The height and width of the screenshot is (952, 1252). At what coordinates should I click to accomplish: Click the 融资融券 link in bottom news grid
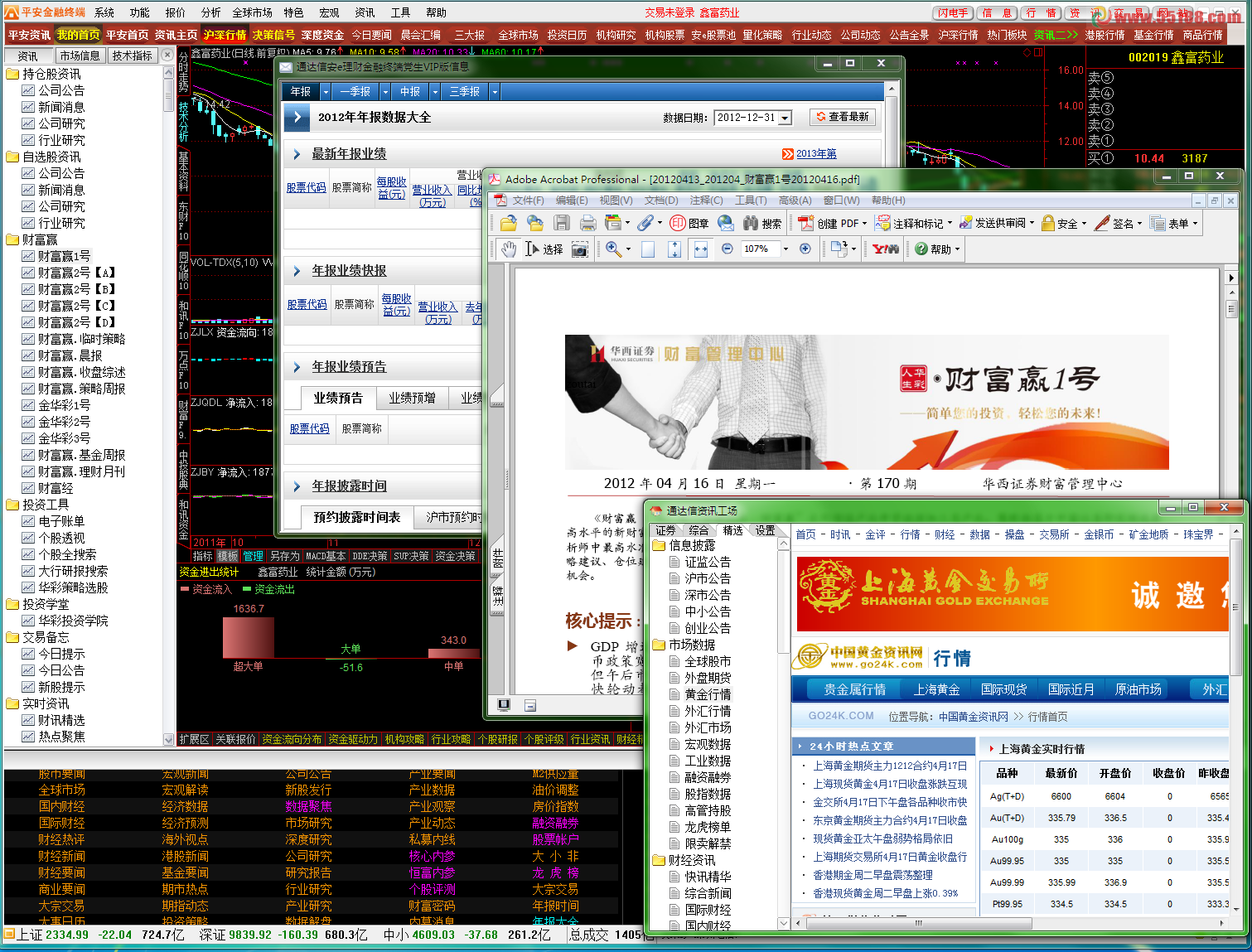click(555, 823)
